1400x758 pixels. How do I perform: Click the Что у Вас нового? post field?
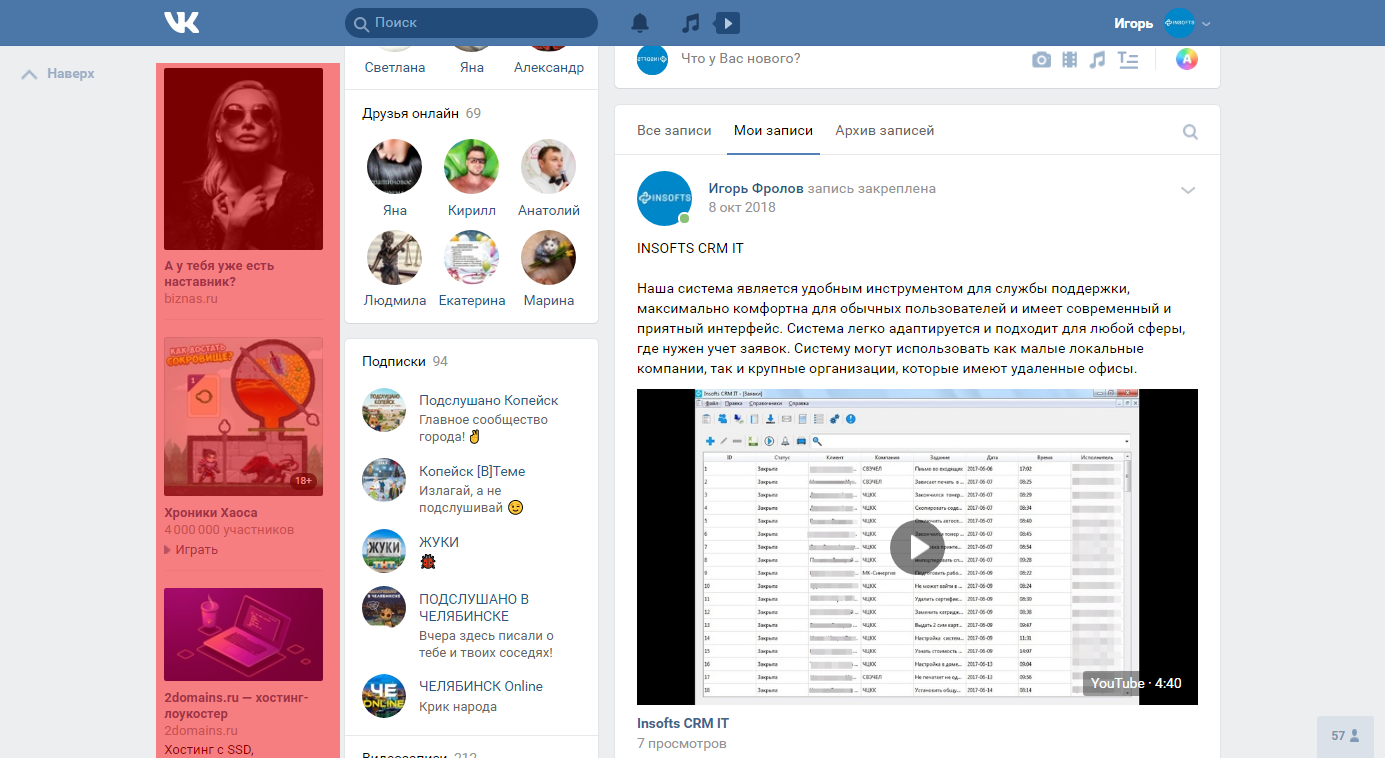(x=741, y=59)
